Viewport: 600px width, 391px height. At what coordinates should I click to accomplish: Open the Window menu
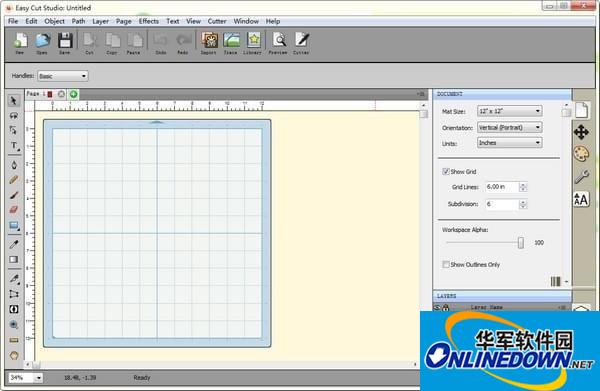[246, 21]
